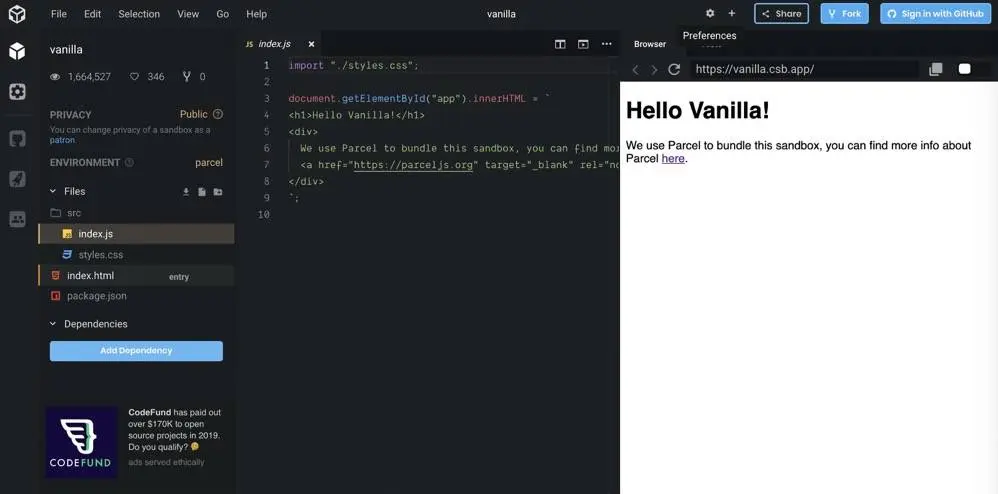Open the Live collaboration sidebar icon
This screenshot has width=998, height=494.
[x=17, y=219]
